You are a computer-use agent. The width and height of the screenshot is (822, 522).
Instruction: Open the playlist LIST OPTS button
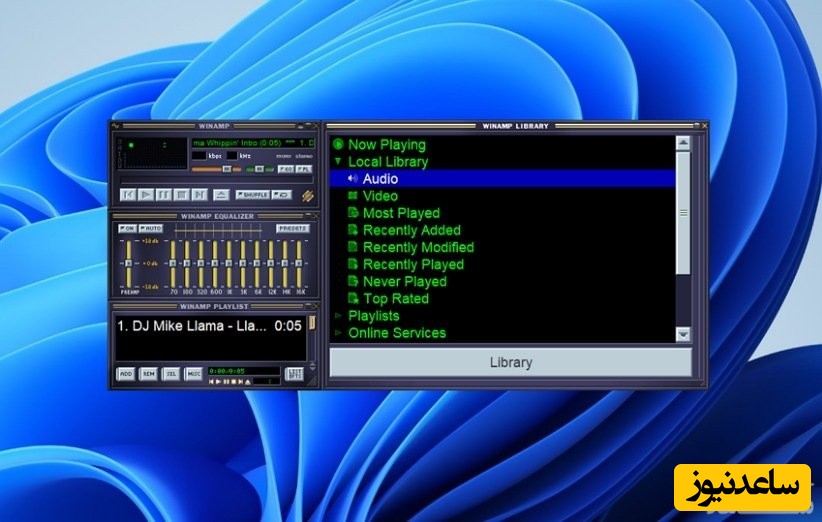(294, 374)
